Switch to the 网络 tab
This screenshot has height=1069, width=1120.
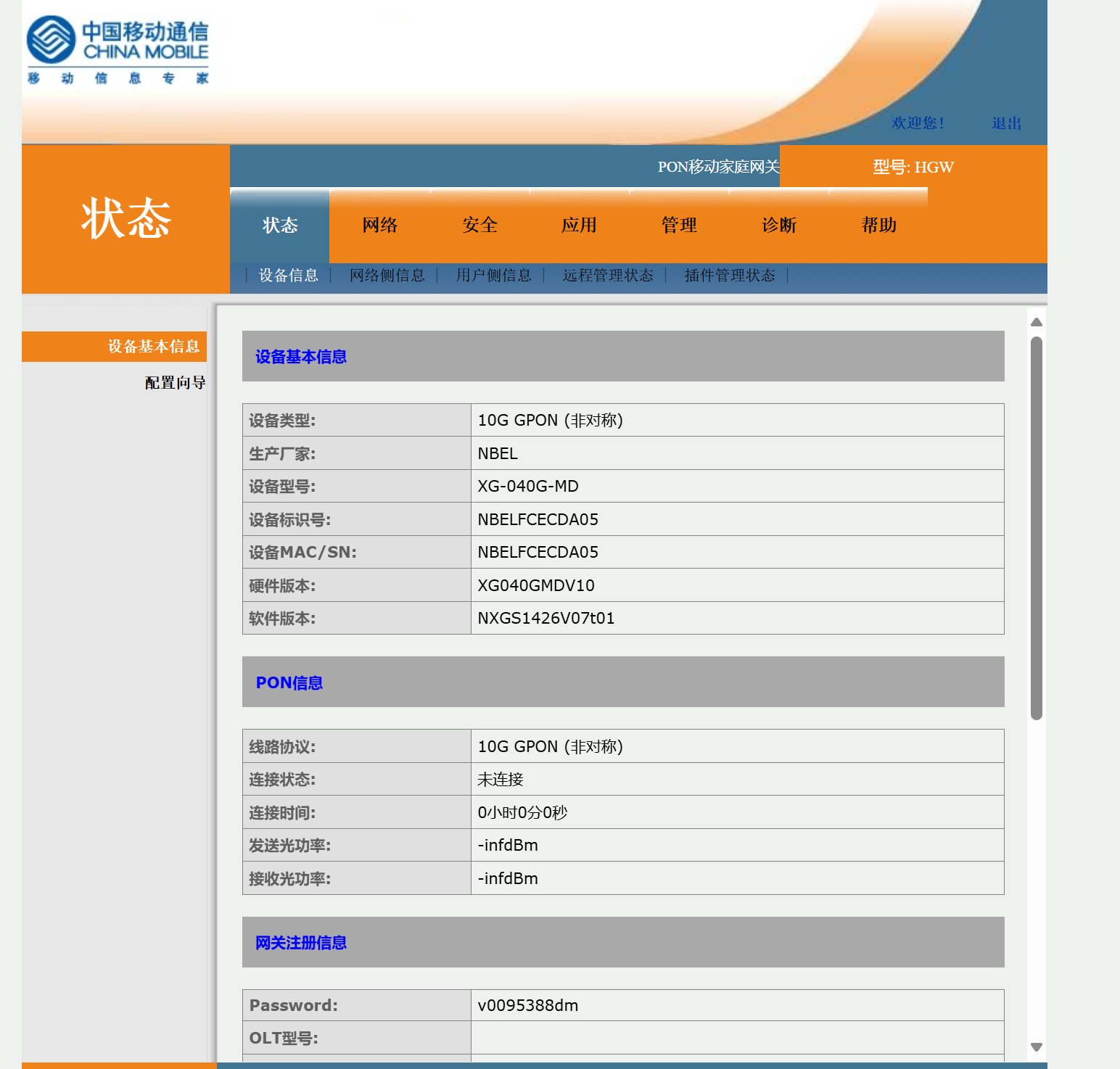point(379,225)
